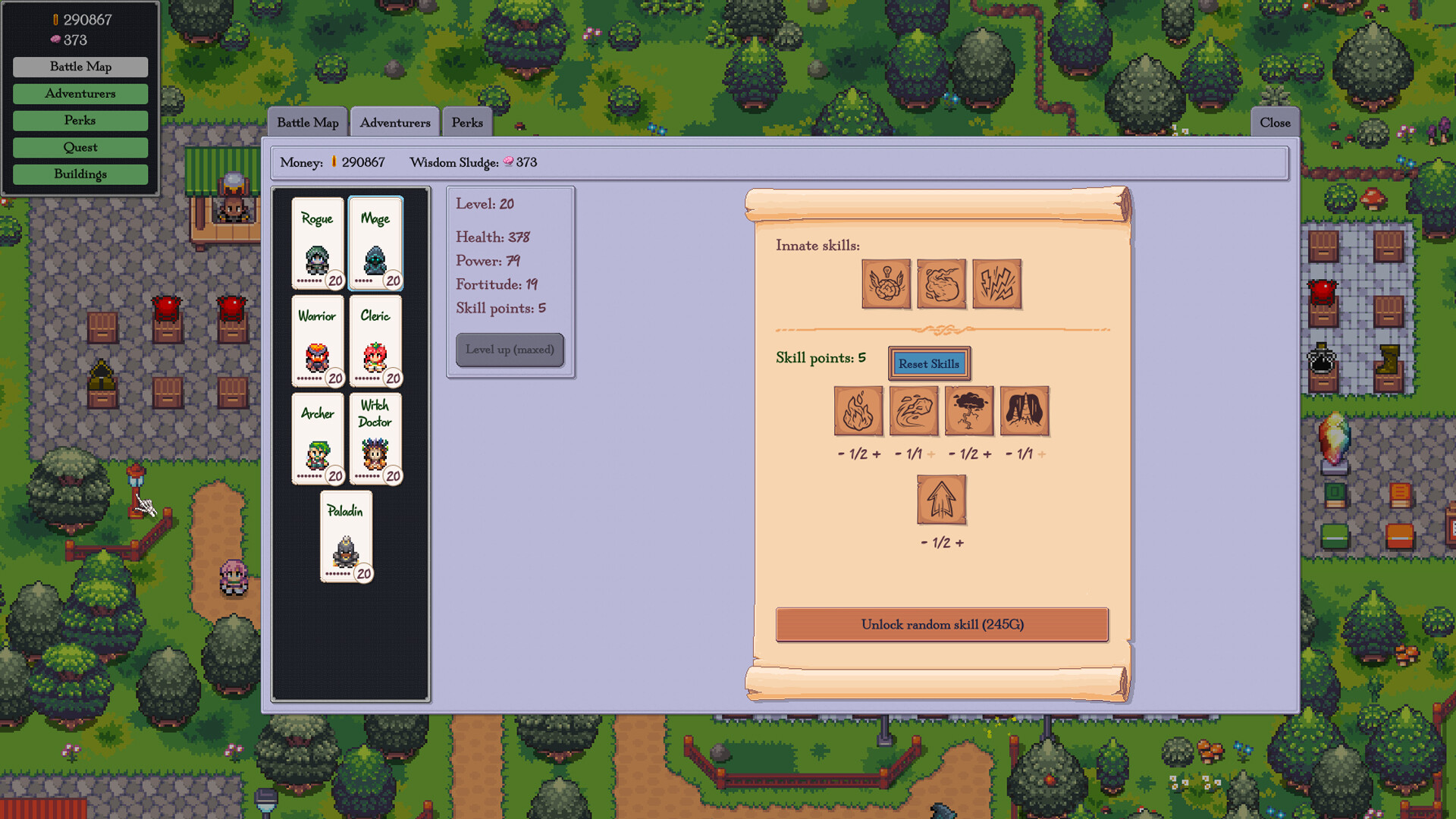Click the Money: 290867 label
The height and width of the screenshot is (819, 1456).
332,162
